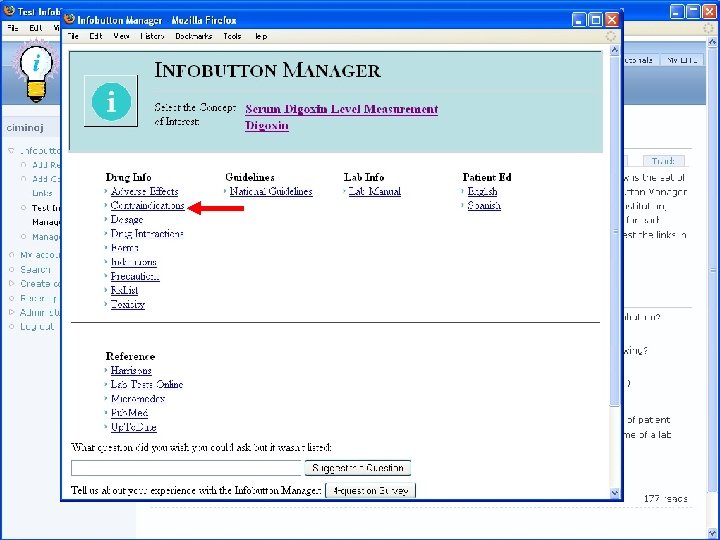Open the Adverse Effects link

(144, 191)
